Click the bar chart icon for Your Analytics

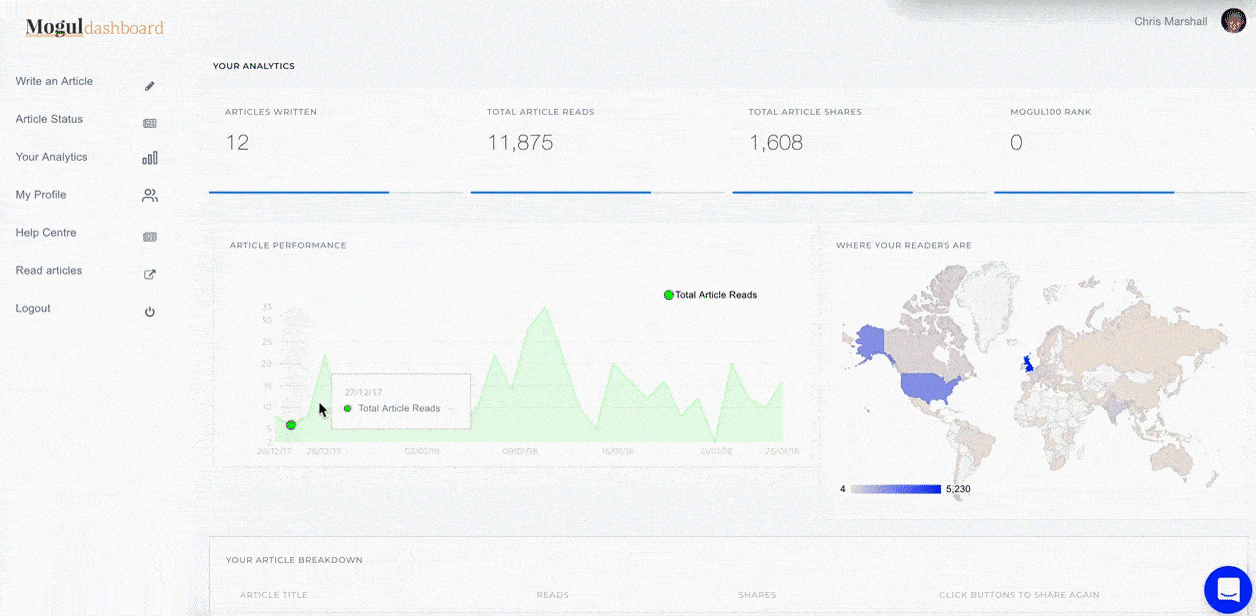pyautogui.click(x=150, y=158)
